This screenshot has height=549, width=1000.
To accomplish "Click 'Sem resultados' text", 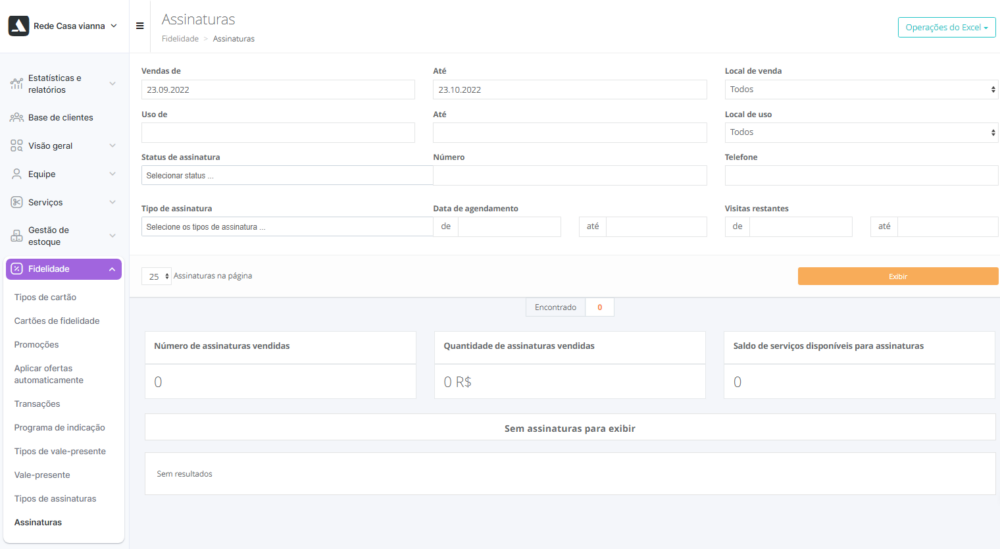I will pyautogui.click(x=184, y=474).
